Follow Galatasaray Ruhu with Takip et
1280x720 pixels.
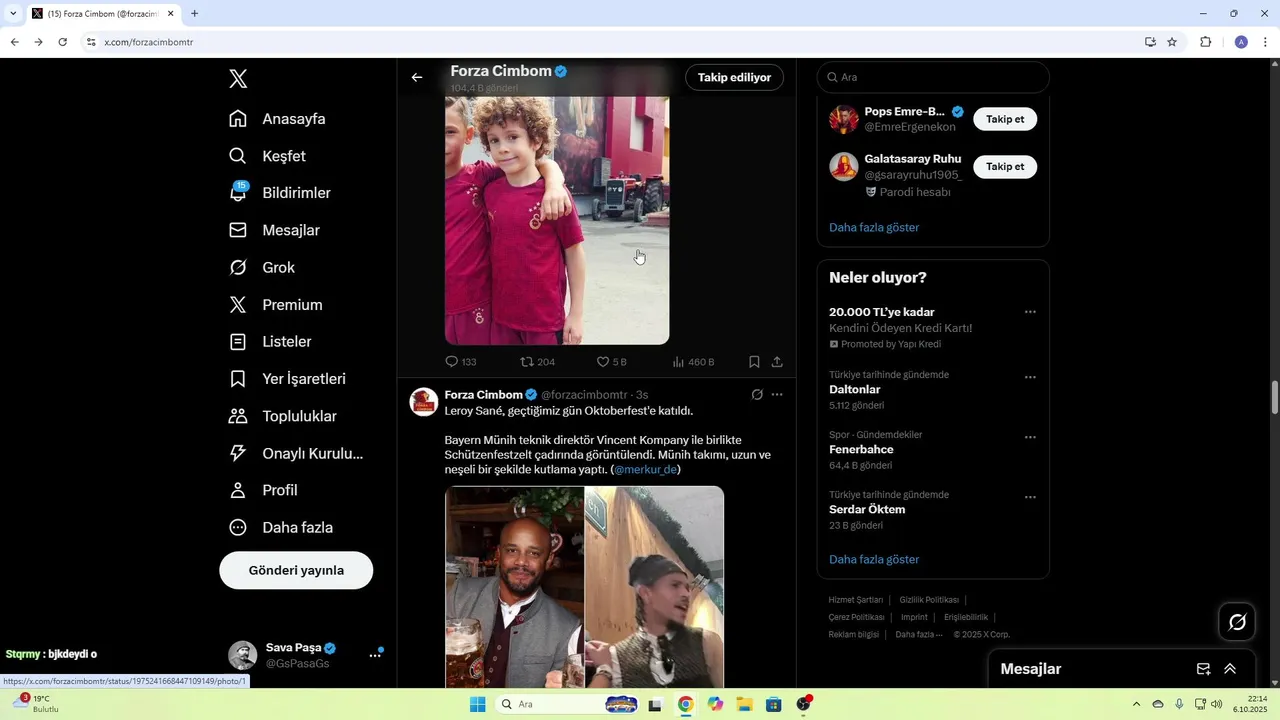[x=1005, y=167]
